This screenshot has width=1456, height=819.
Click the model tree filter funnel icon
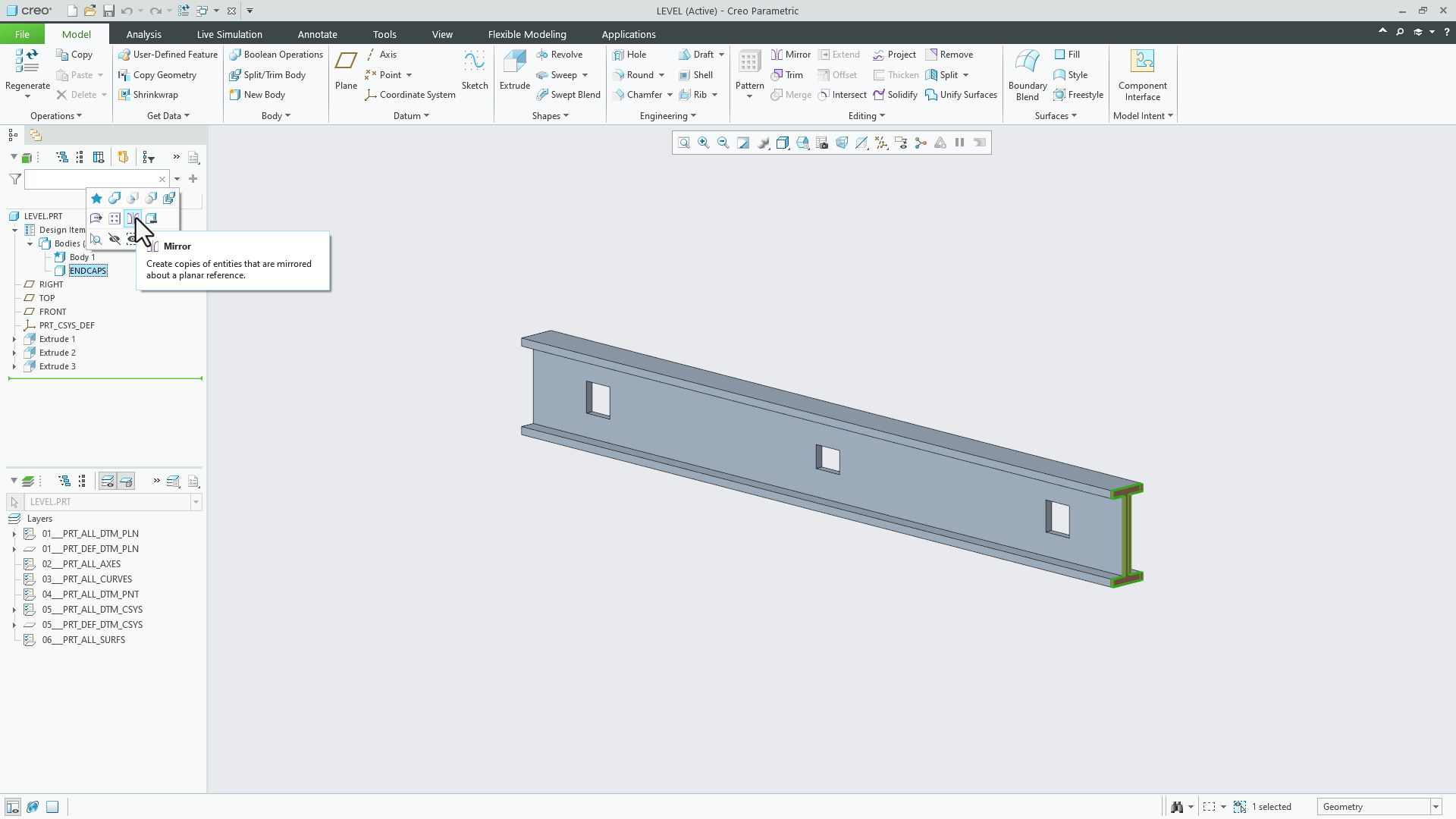coord(15,179)
